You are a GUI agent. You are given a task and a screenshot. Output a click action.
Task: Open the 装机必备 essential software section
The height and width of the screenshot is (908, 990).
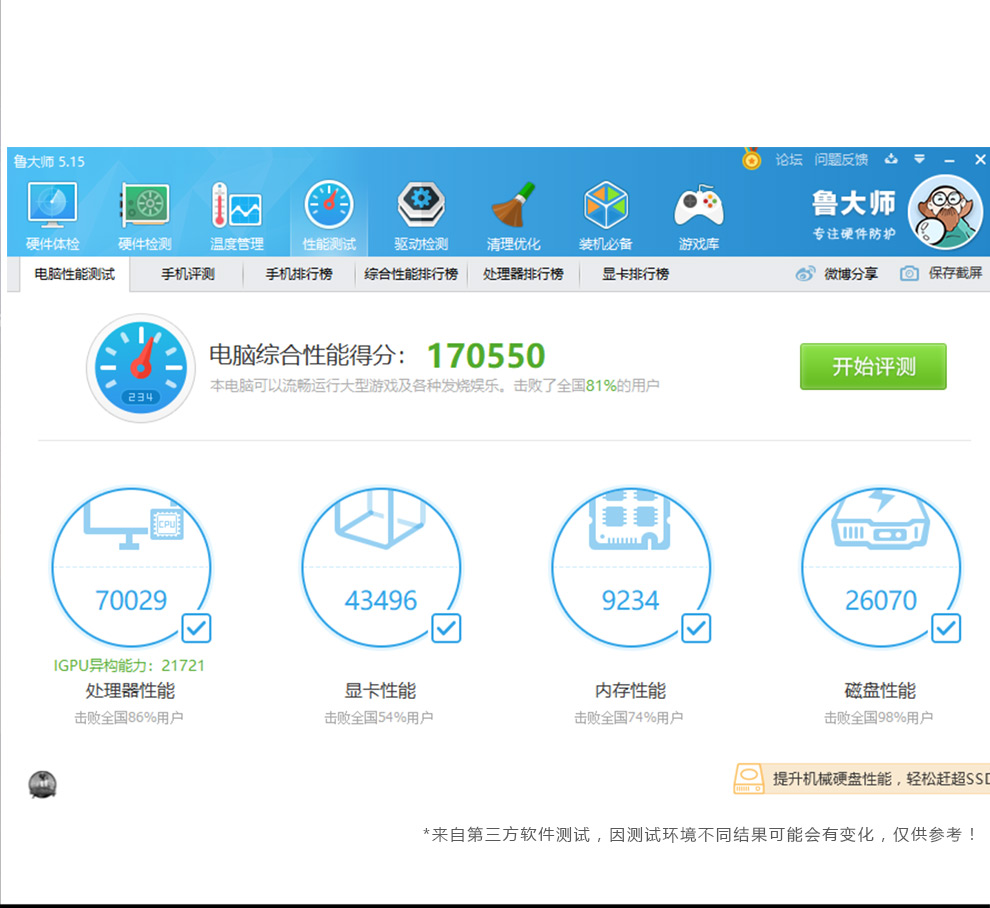[x=605, y=217]
